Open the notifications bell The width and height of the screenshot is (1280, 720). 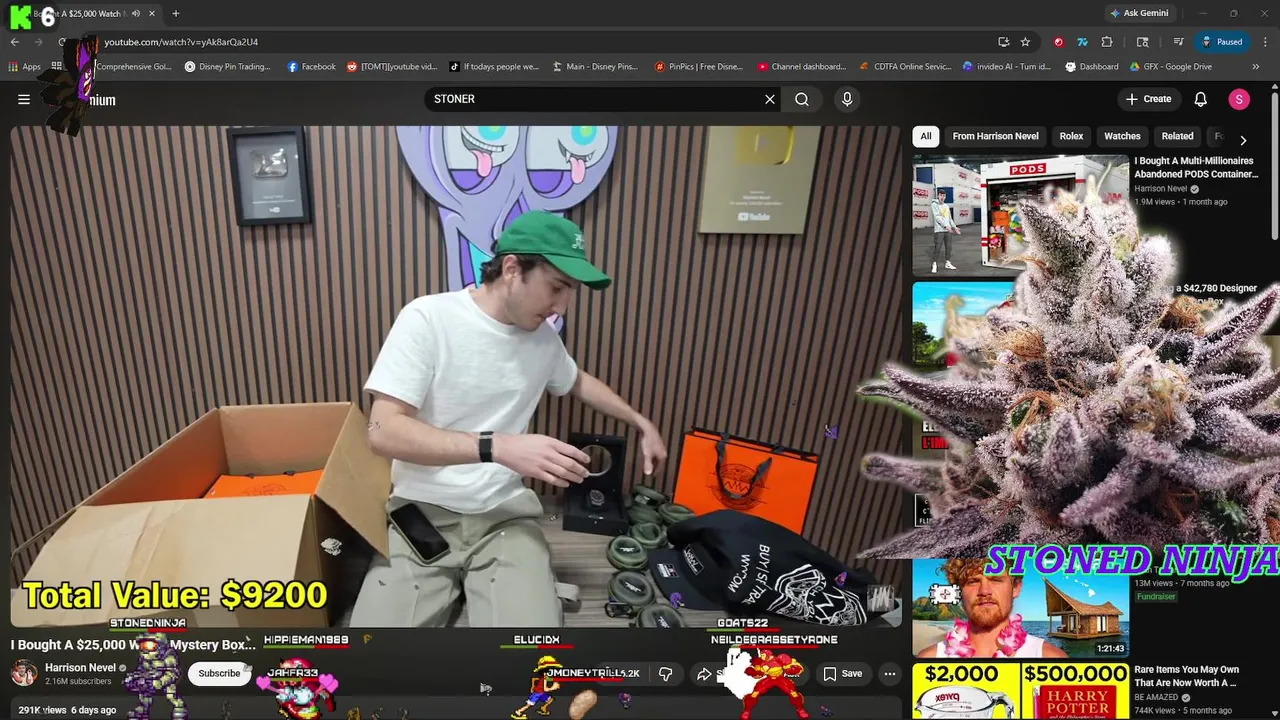(1201, 99)
